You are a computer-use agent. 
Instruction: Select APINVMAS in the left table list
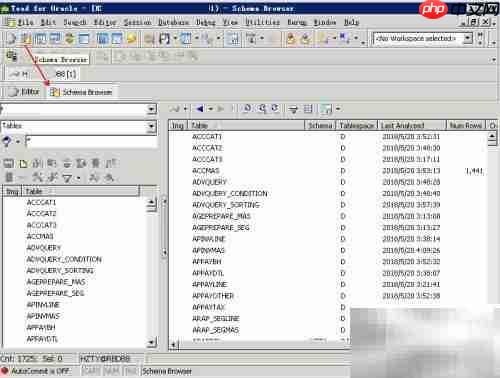(43, 316)
